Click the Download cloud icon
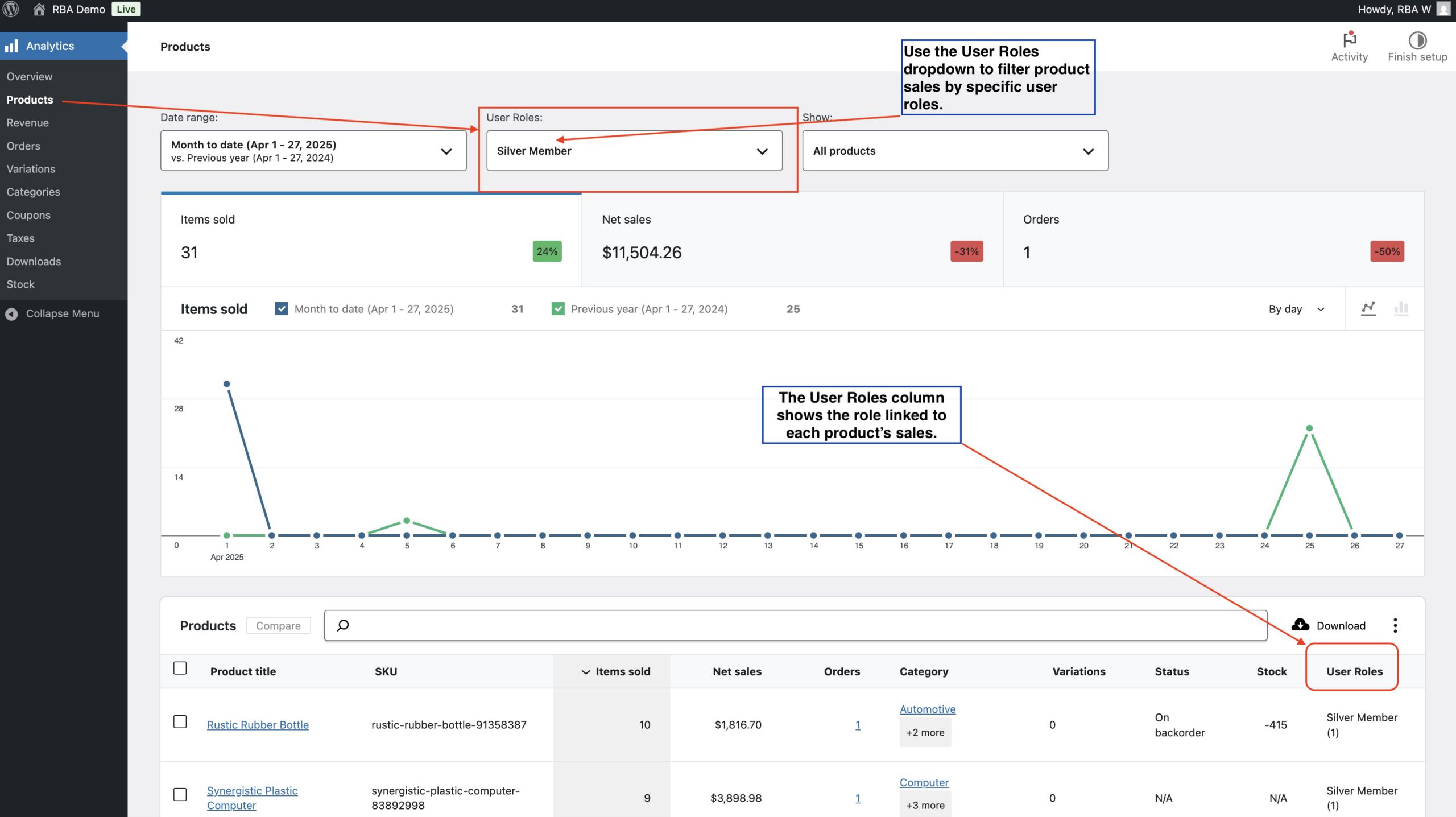Screen dimensions: 1456x817 tap(1300, 625)
